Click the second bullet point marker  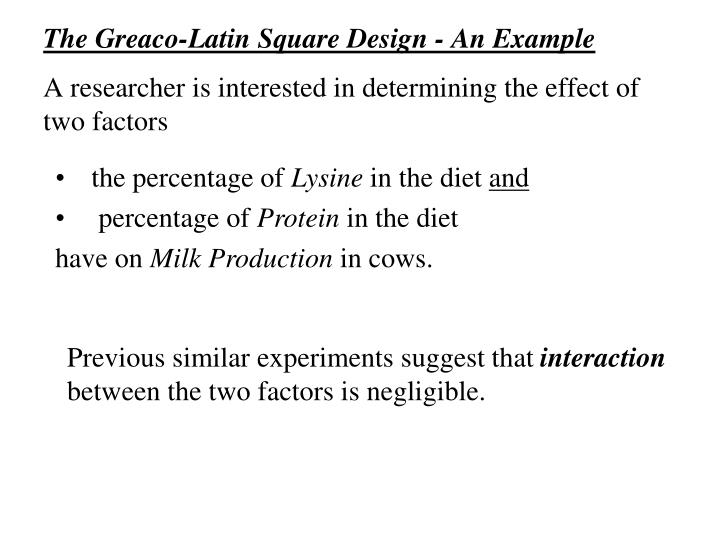click(x=59, y=219)
